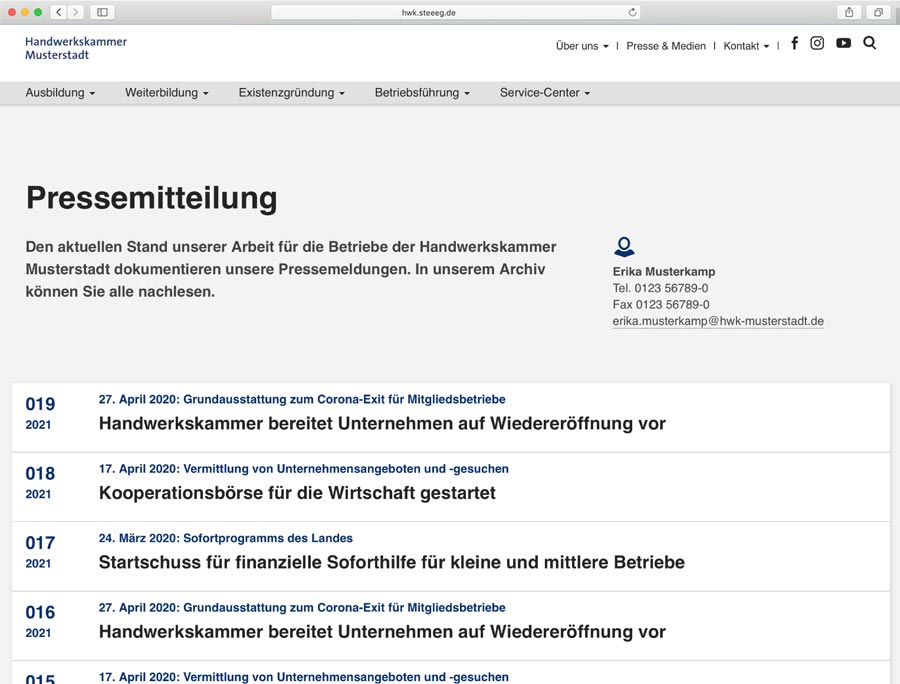Viewport: 900px width, 684px height.
Task: Open the Instagram icon link
Action: [817, 43]
